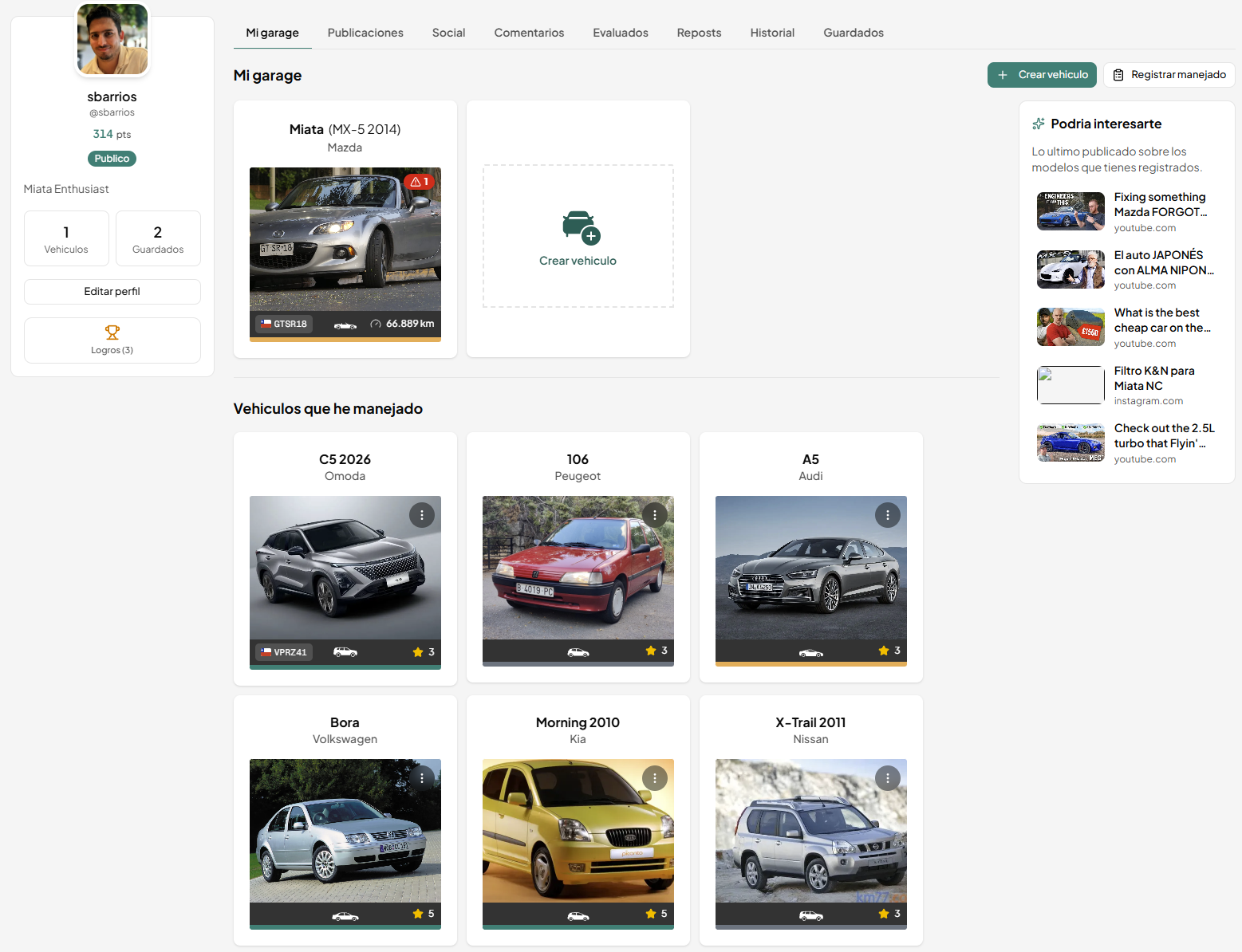Click the trophy icon in Logros
The height and width of the screenshot is (952, 1242).
point(112,332)
